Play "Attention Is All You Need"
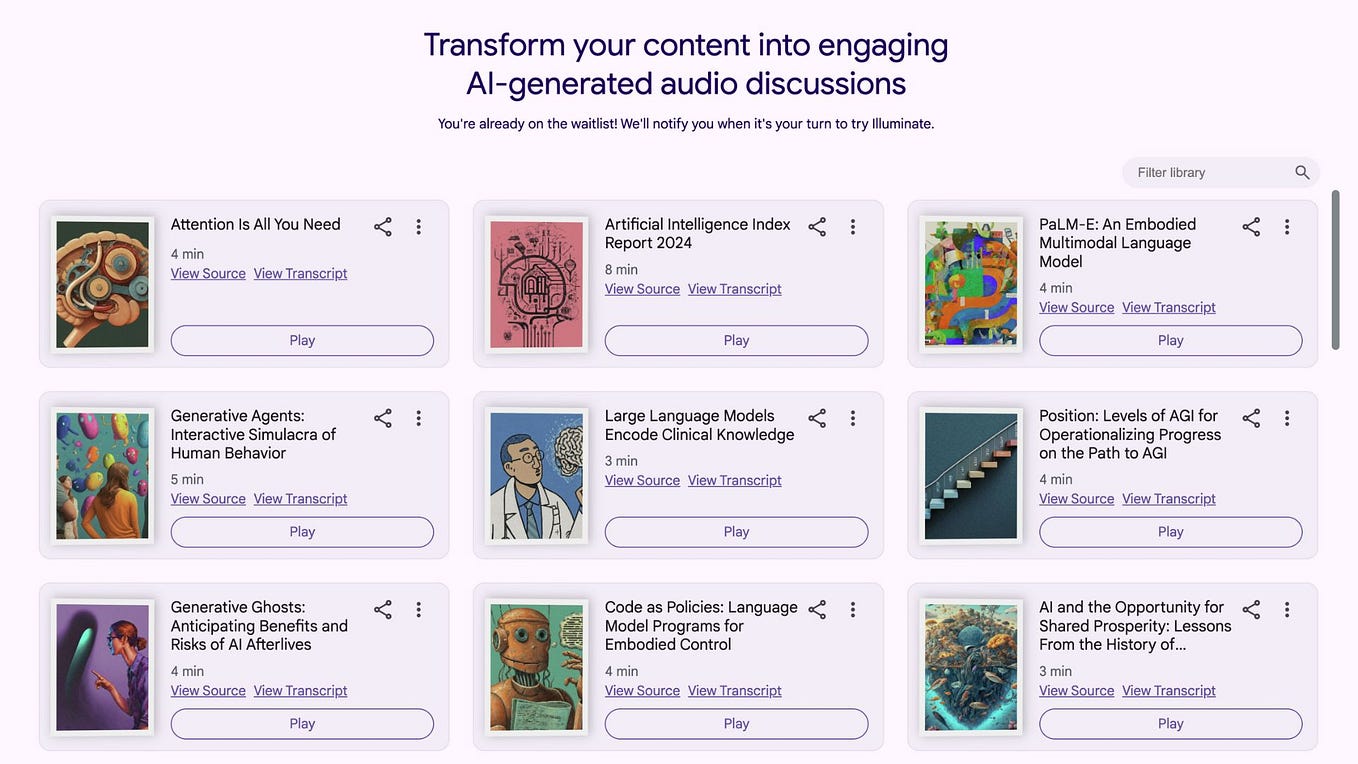This screenshot has height=764, width=1358. click(x=301, y=340)
